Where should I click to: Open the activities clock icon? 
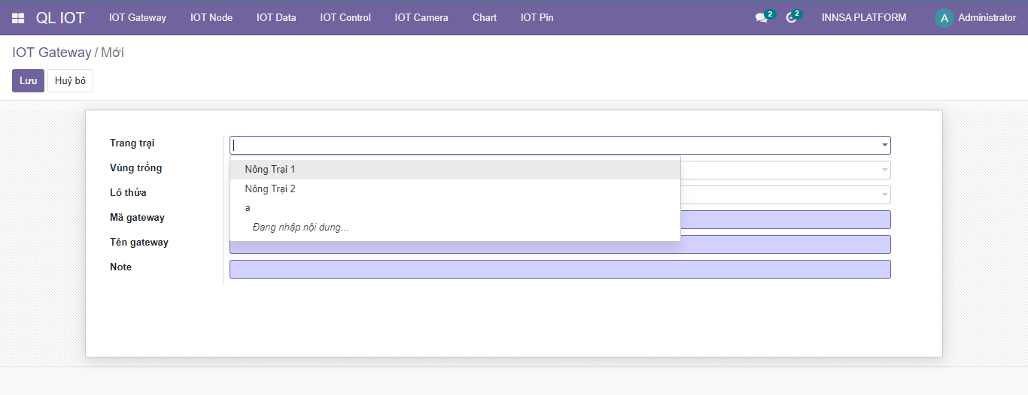(x=791, y=18)
